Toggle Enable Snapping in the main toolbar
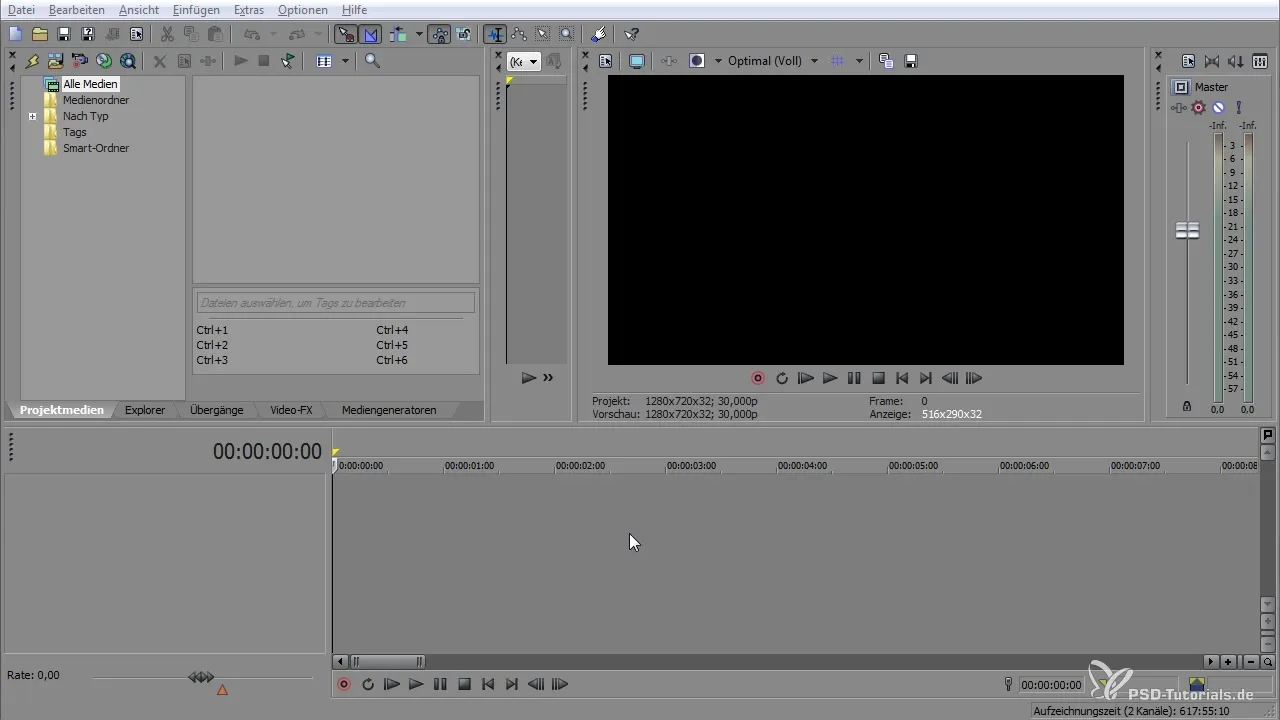The width and height of the screenshot is (1280, 720). point(346,34)
